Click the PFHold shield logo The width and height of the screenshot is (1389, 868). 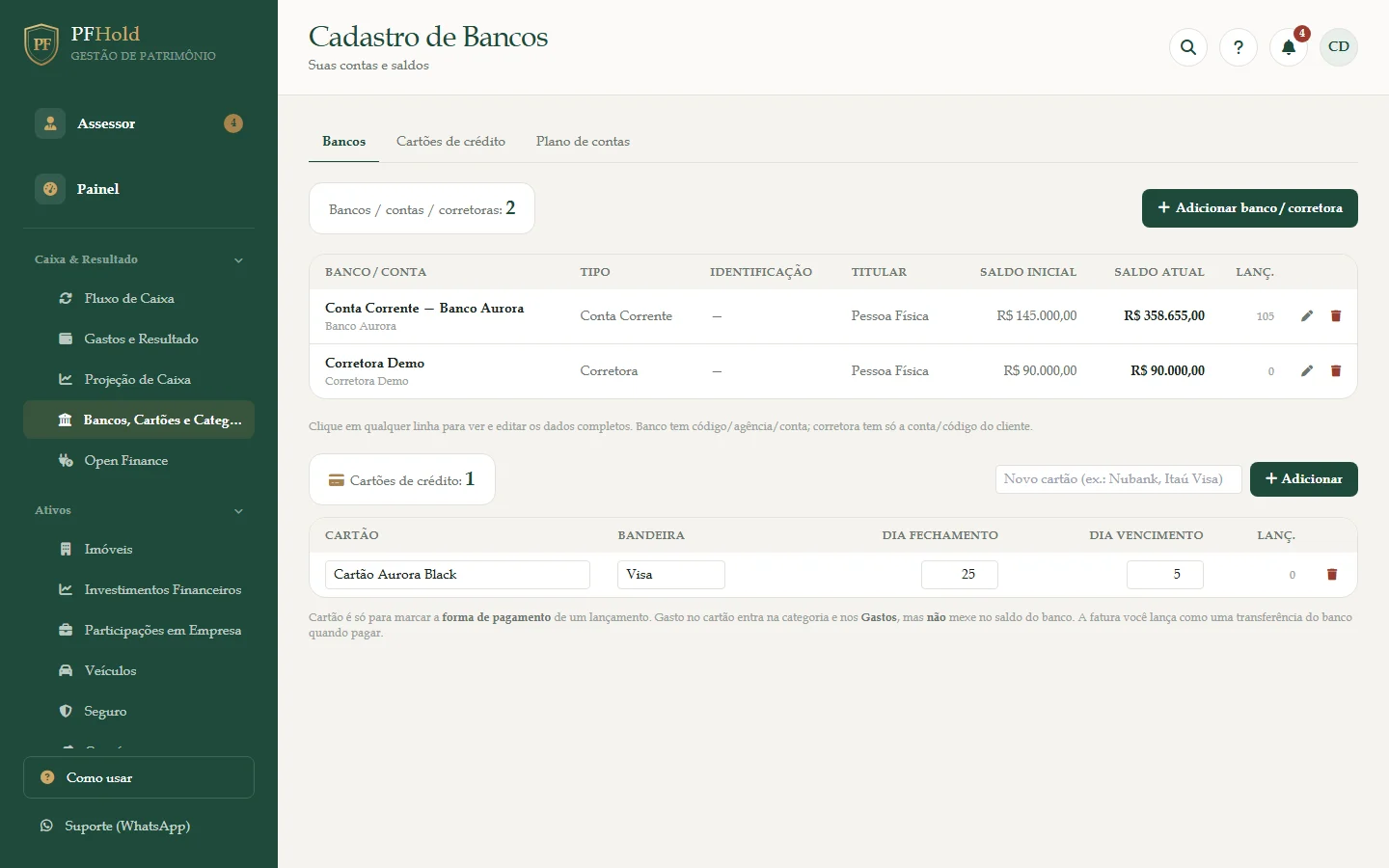(x=41, y=44)
